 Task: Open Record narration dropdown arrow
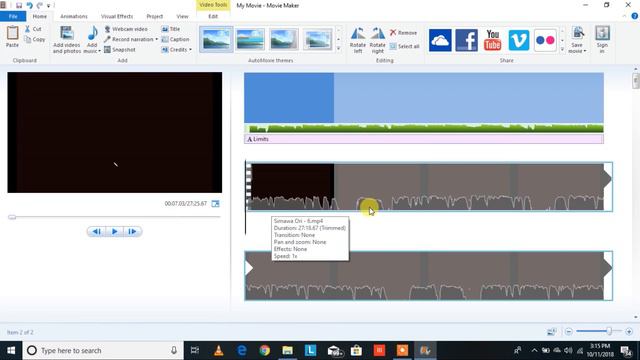pos(157,39)
